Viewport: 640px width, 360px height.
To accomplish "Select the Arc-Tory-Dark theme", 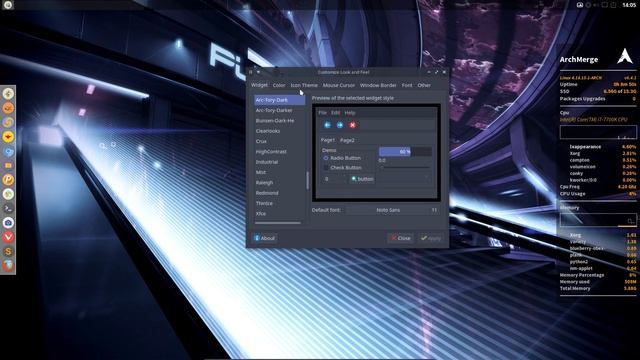I will pyautogui.click(x=280, y=100).
